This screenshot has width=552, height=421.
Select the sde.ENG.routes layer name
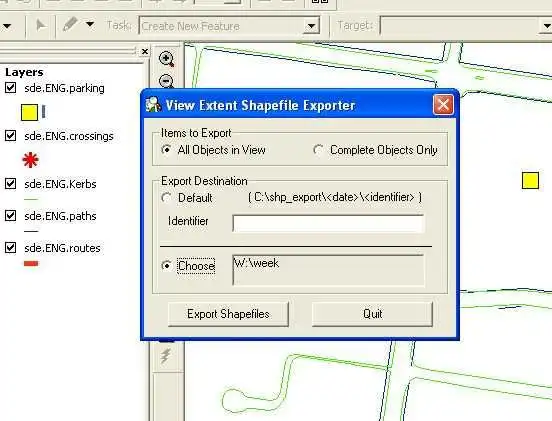62,248
